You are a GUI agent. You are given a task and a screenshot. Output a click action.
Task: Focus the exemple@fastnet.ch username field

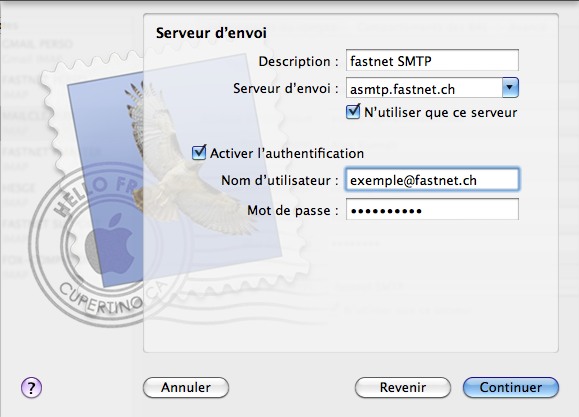tap(432, 180)
